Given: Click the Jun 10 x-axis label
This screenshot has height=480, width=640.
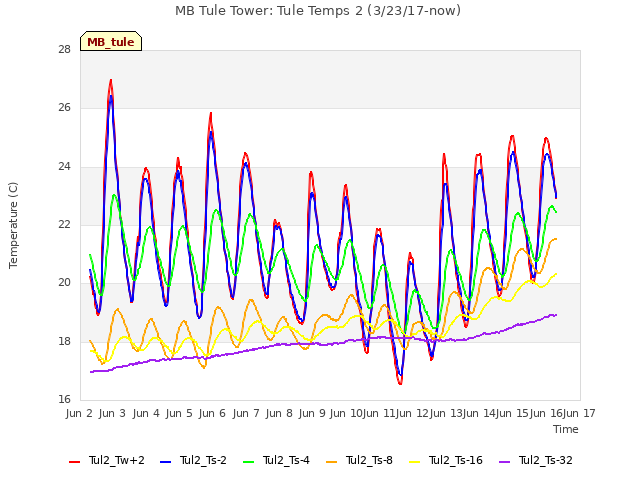Looking at the screenshot, I should [x=346, y=413].
